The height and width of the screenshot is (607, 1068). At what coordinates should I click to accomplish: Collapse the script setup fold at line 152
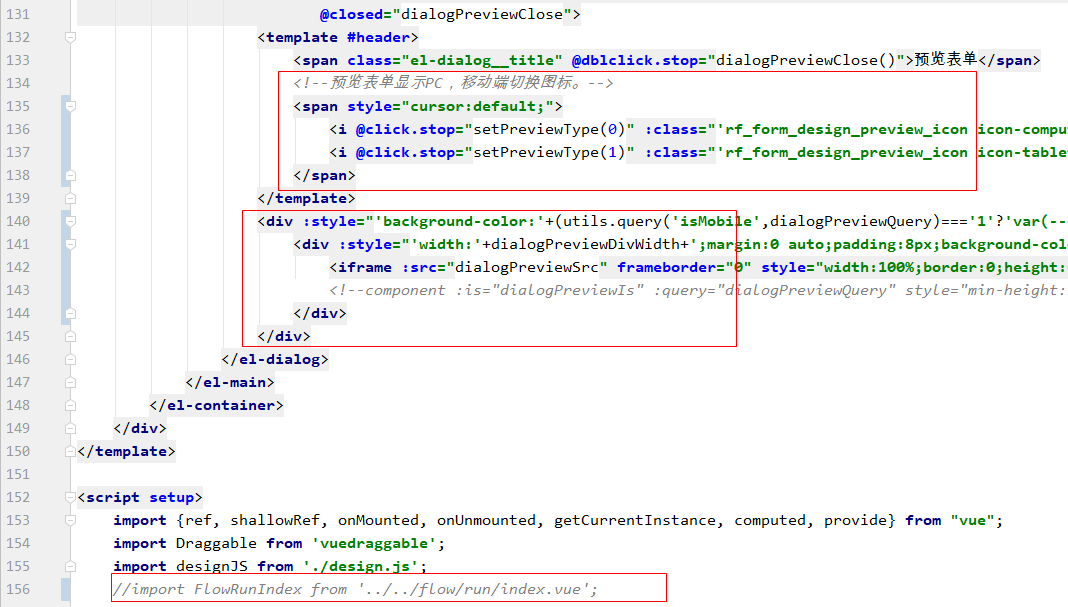(70, 497)
